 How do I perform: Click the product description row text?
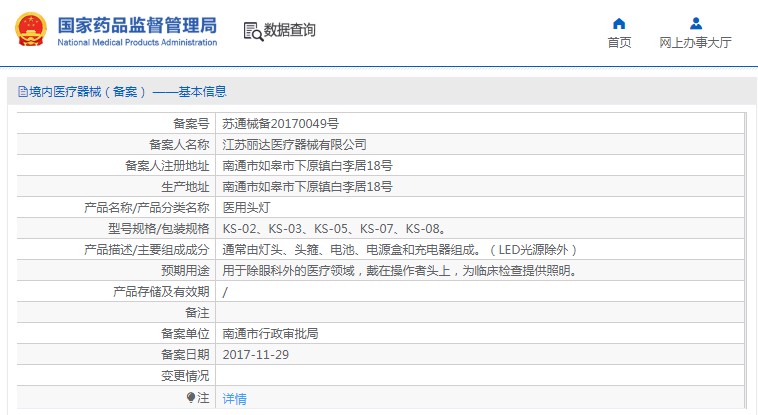click(399, 250)
